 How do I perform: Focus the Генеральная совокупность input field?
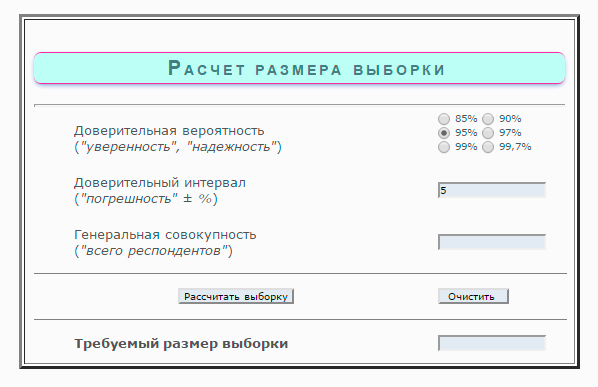tap(492, 242)
